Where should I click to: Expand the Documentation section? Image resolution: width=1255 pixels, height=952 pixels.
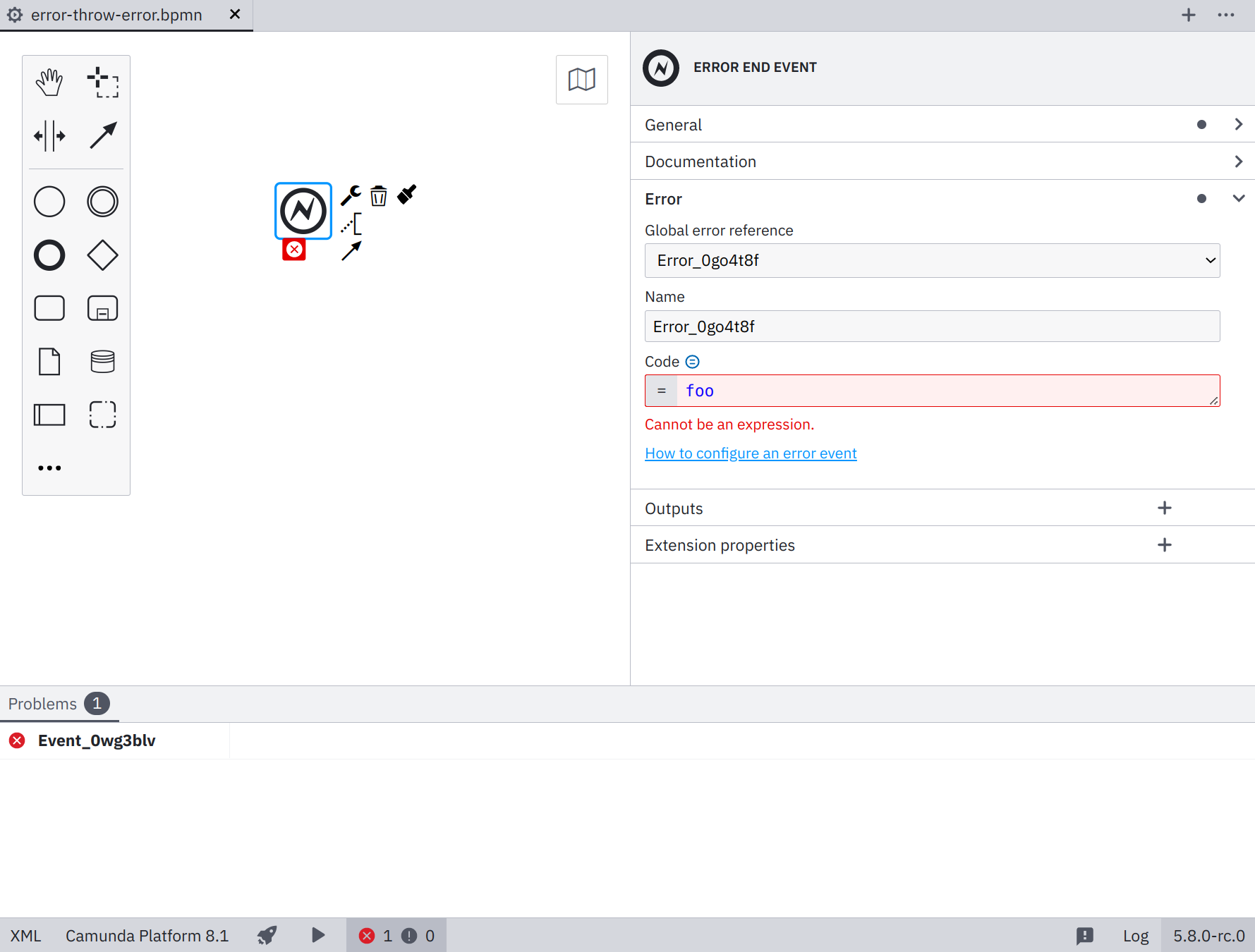1238,161
